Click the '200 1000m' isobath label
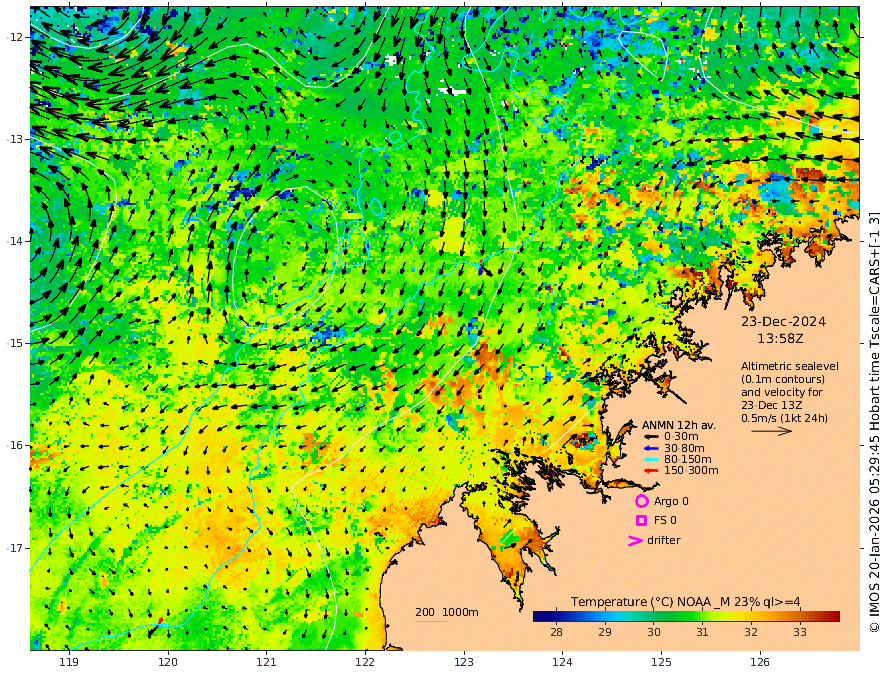Image resolution: width=880 pixels, height=680 pixels. tap(447, 612)
